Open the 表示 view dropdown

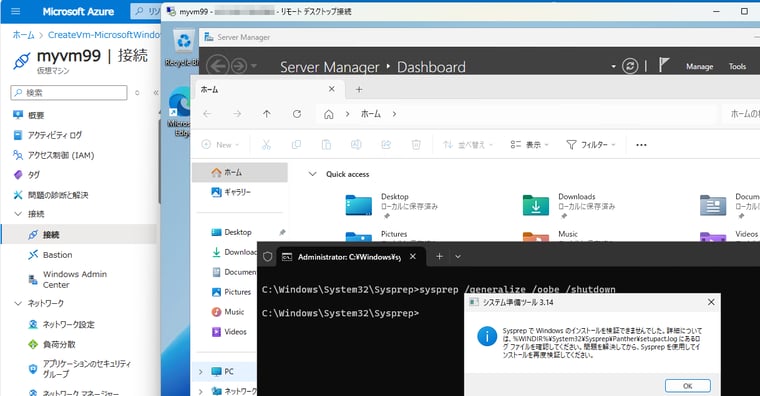(x=529, y=144)
